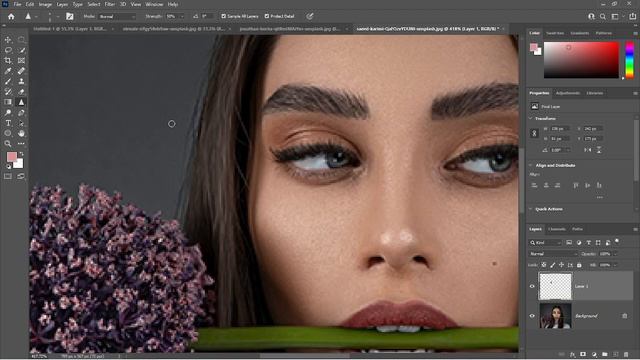The height and width of the screenshot is (360, 640).
Task: Collapse the Align and Distribute section
Action: (531, 165)
